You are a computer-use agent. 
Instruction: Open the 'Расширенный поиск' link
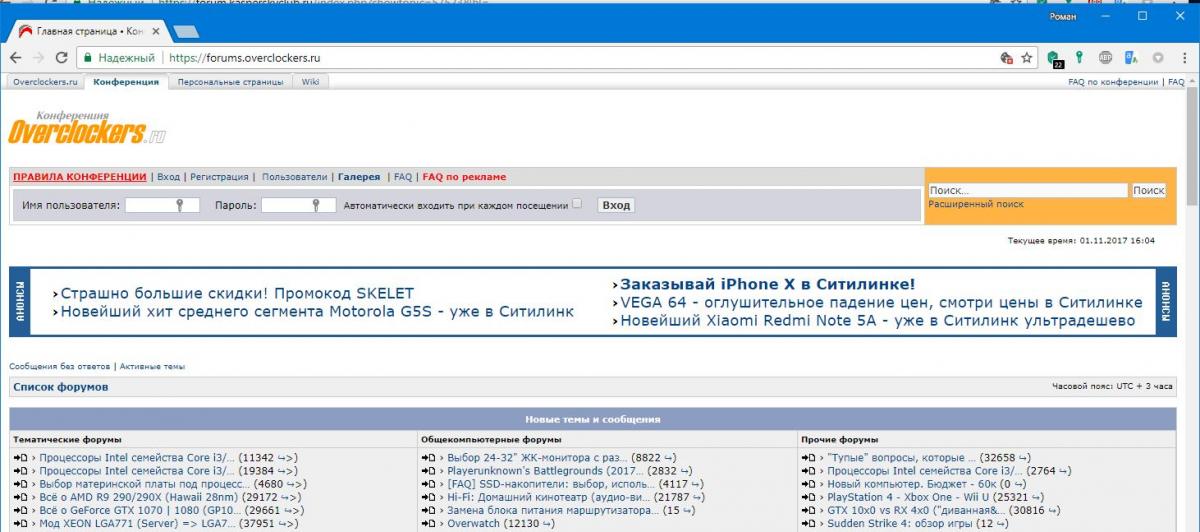976,204
